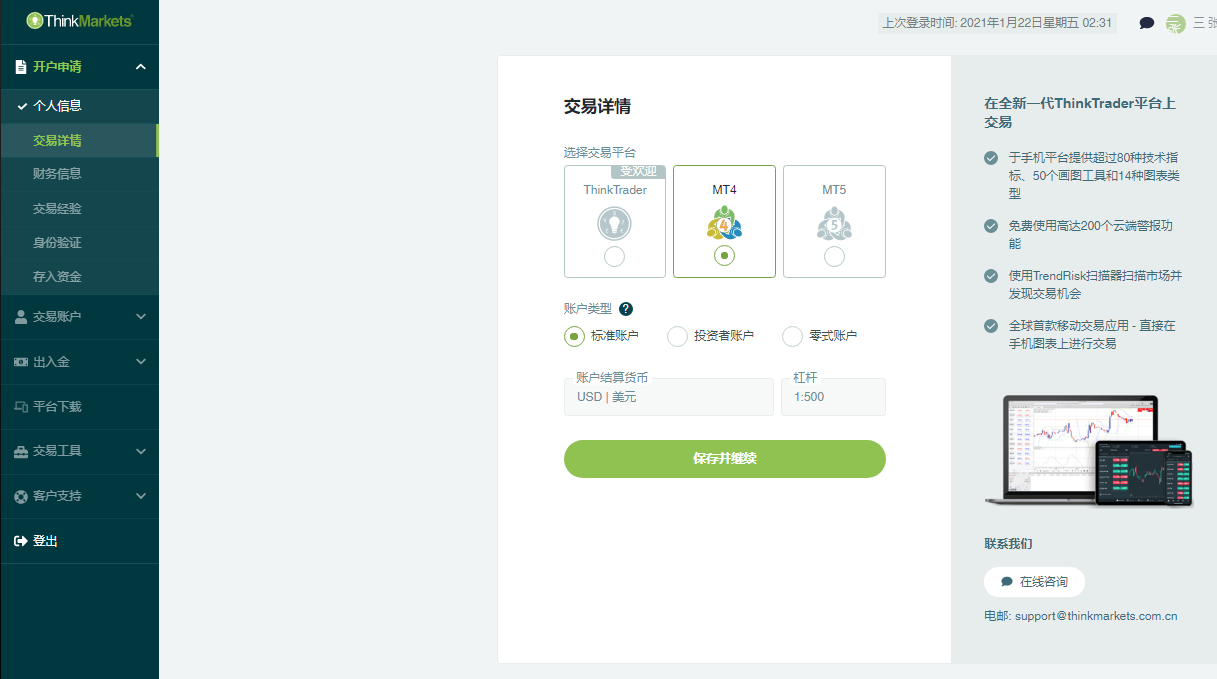
Task: Collapse the 开户申请 section chevron
Action: click(x=141, y=67)
